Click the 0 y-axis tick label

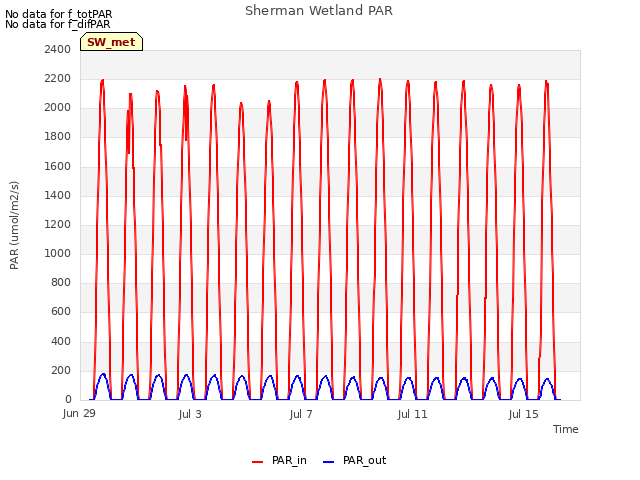(x=68, y=399)
